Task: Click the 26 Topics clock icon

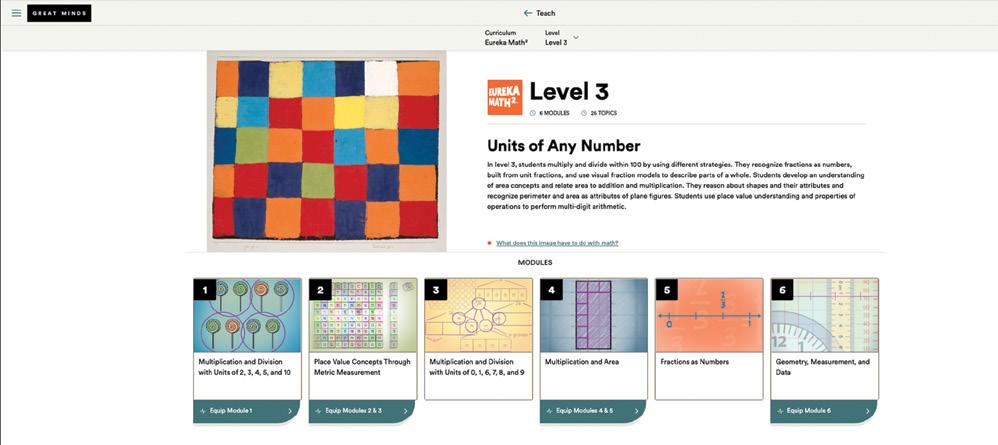Action: [x=584, y=113]
